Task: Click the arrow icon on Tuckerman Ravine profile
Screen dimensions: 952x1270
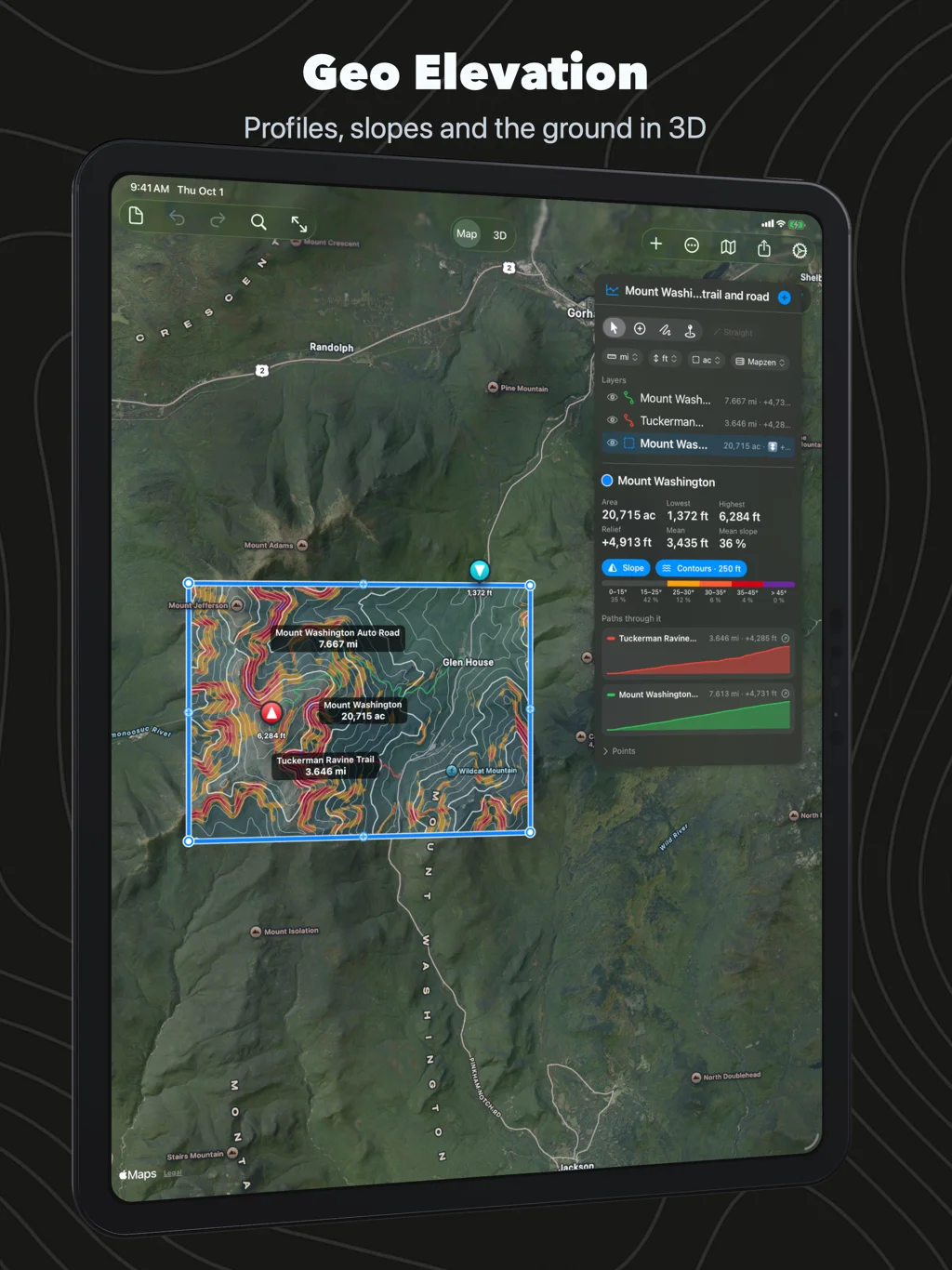Action: [786, 639]
